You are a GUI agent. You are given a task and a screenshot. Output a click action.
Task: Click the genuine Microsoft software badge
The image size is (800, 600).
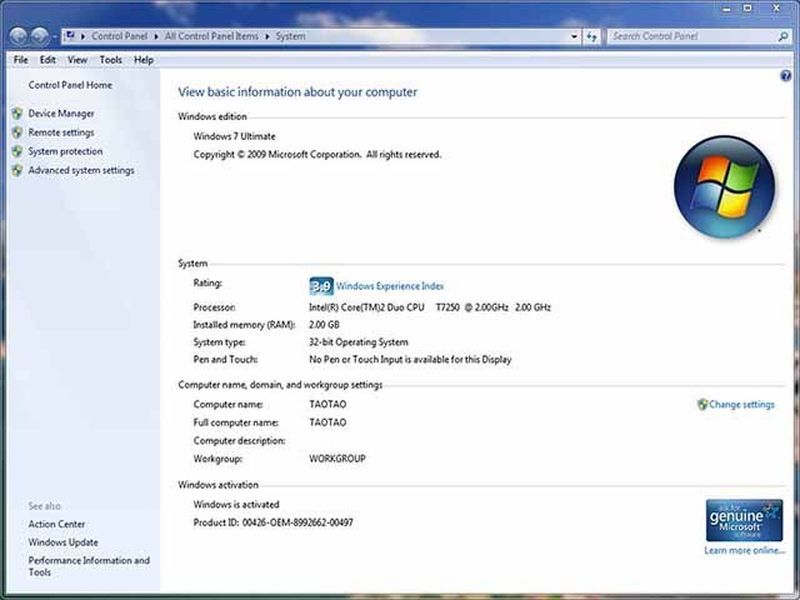pos(744,520)
